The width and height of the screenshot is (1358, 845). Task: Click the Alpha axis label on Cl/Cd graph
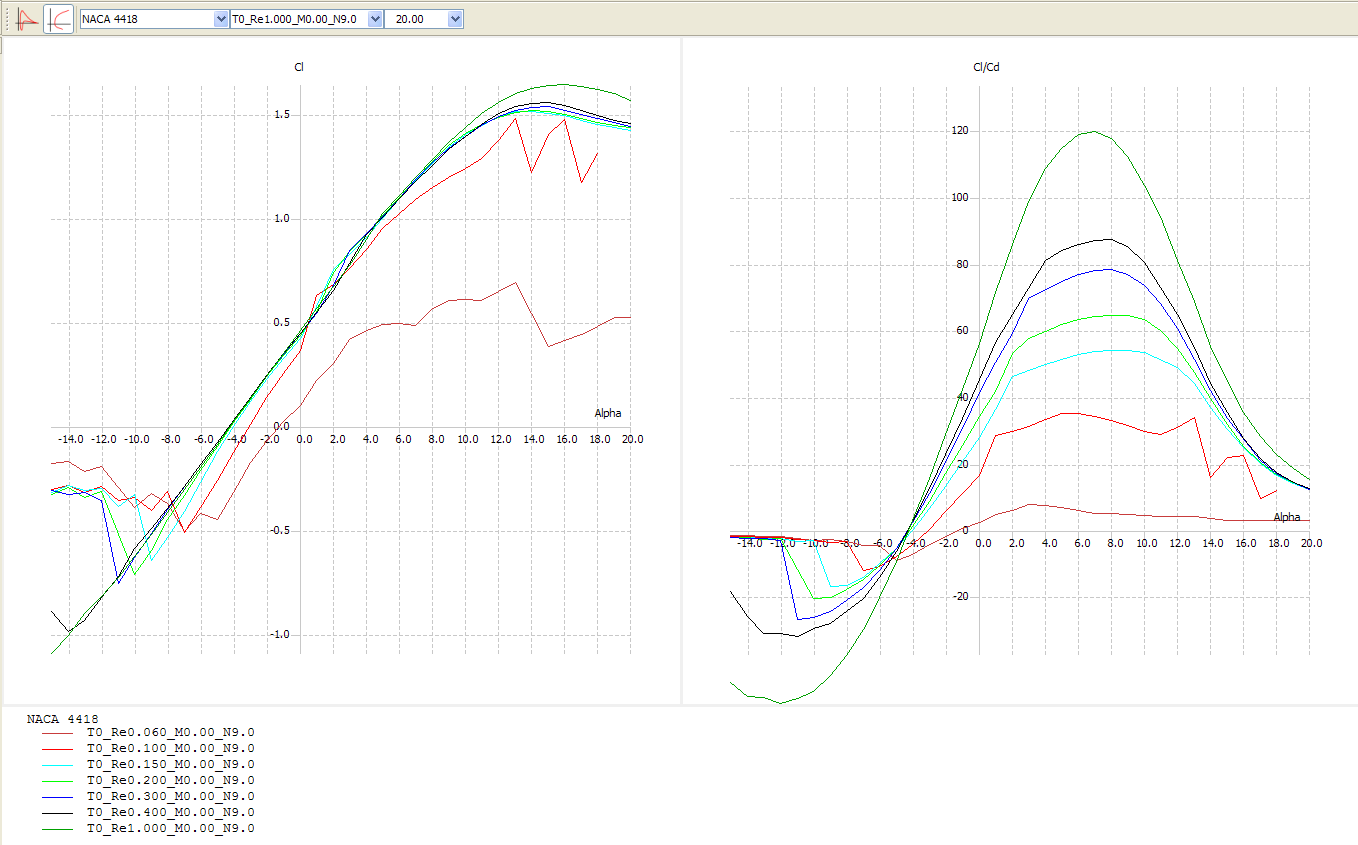point(1287,517)
